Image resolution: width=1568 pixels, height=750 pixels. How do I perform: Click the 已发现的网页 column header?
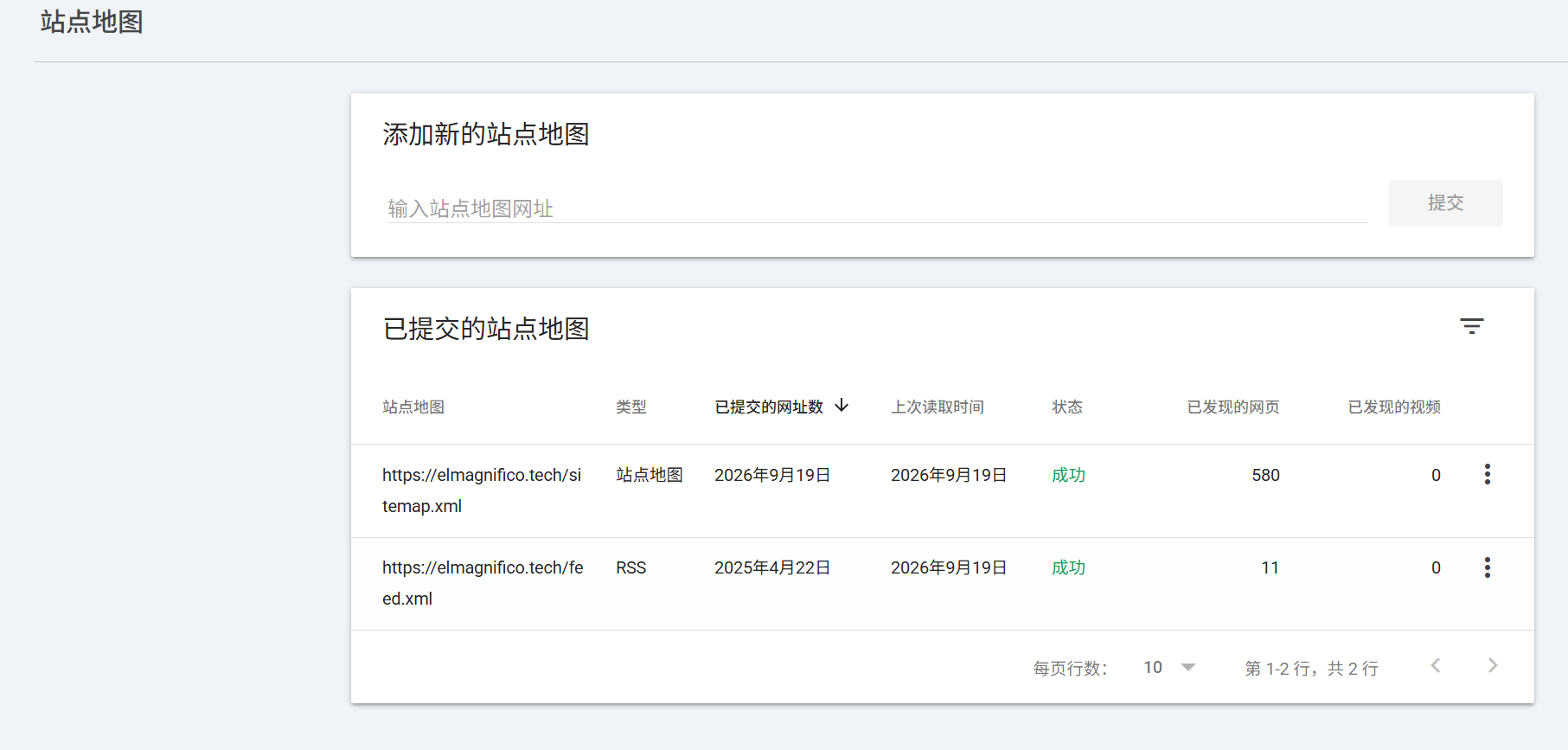pos(1233,407)
